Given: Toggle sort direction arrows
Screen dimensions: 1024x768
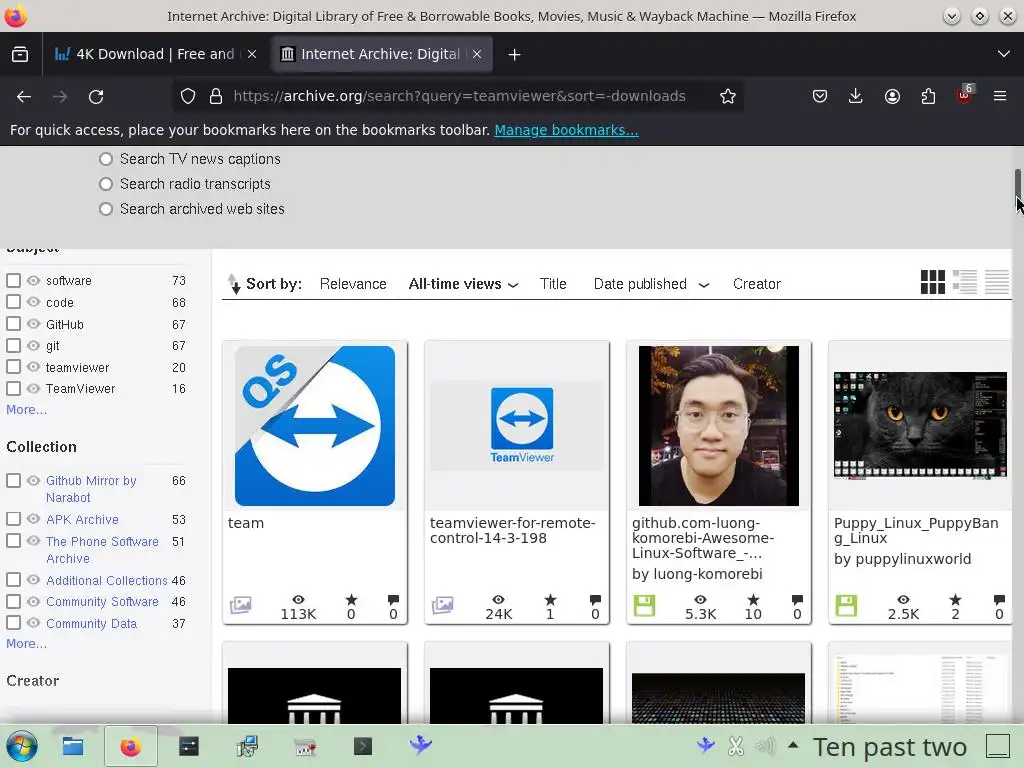Looking at the screenshot, I should (x=234, y=283).
